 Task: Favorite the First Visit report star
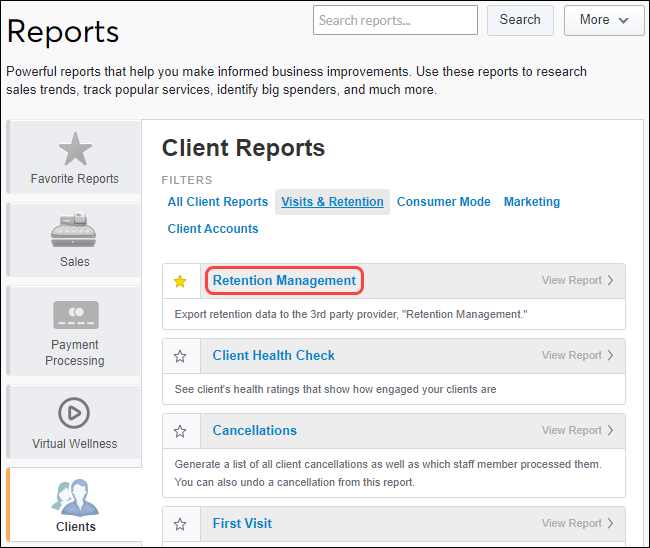[180, 524]
